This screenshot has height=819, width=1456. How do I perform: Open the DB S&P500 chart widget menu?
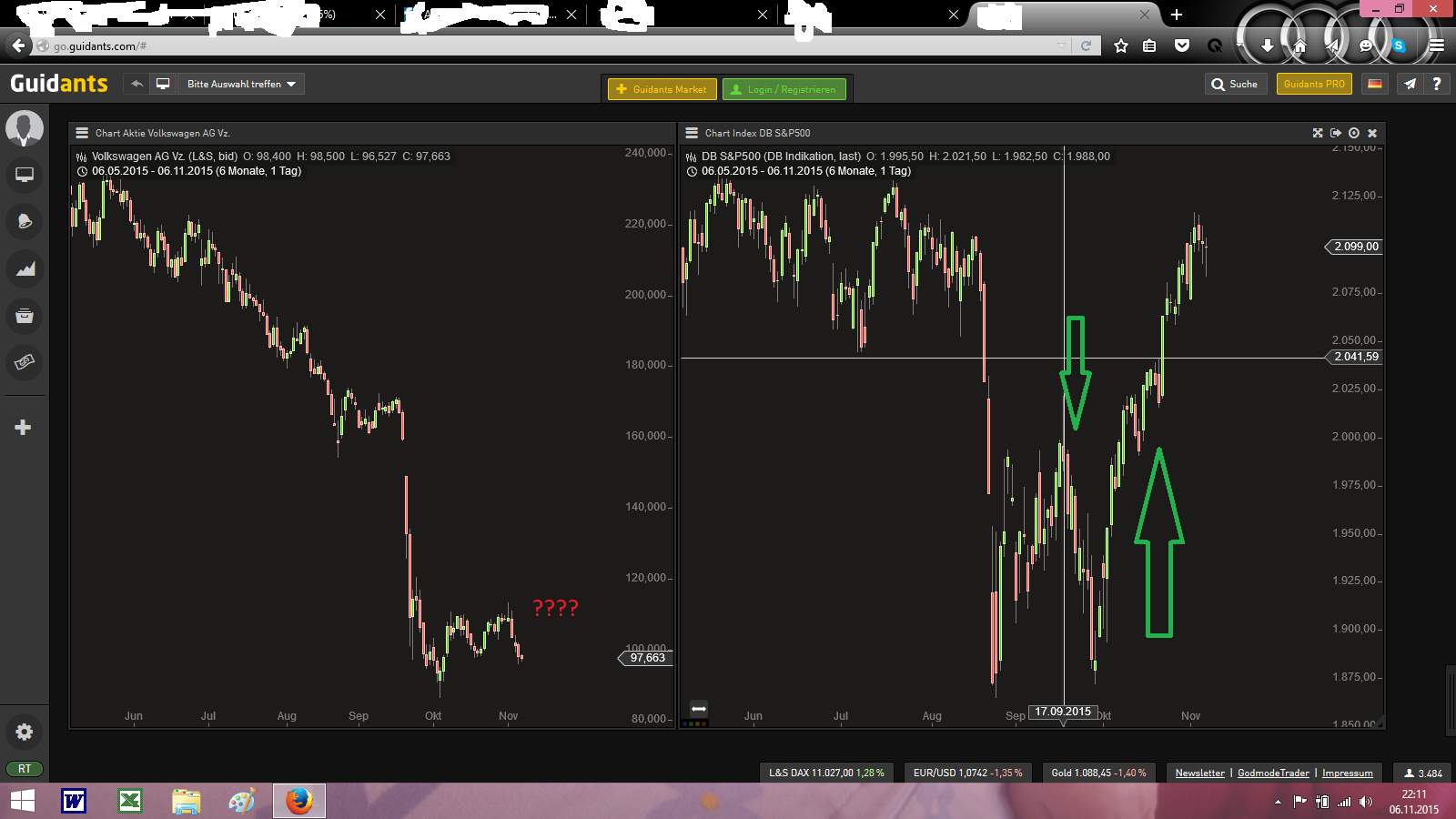coord(692,133)
